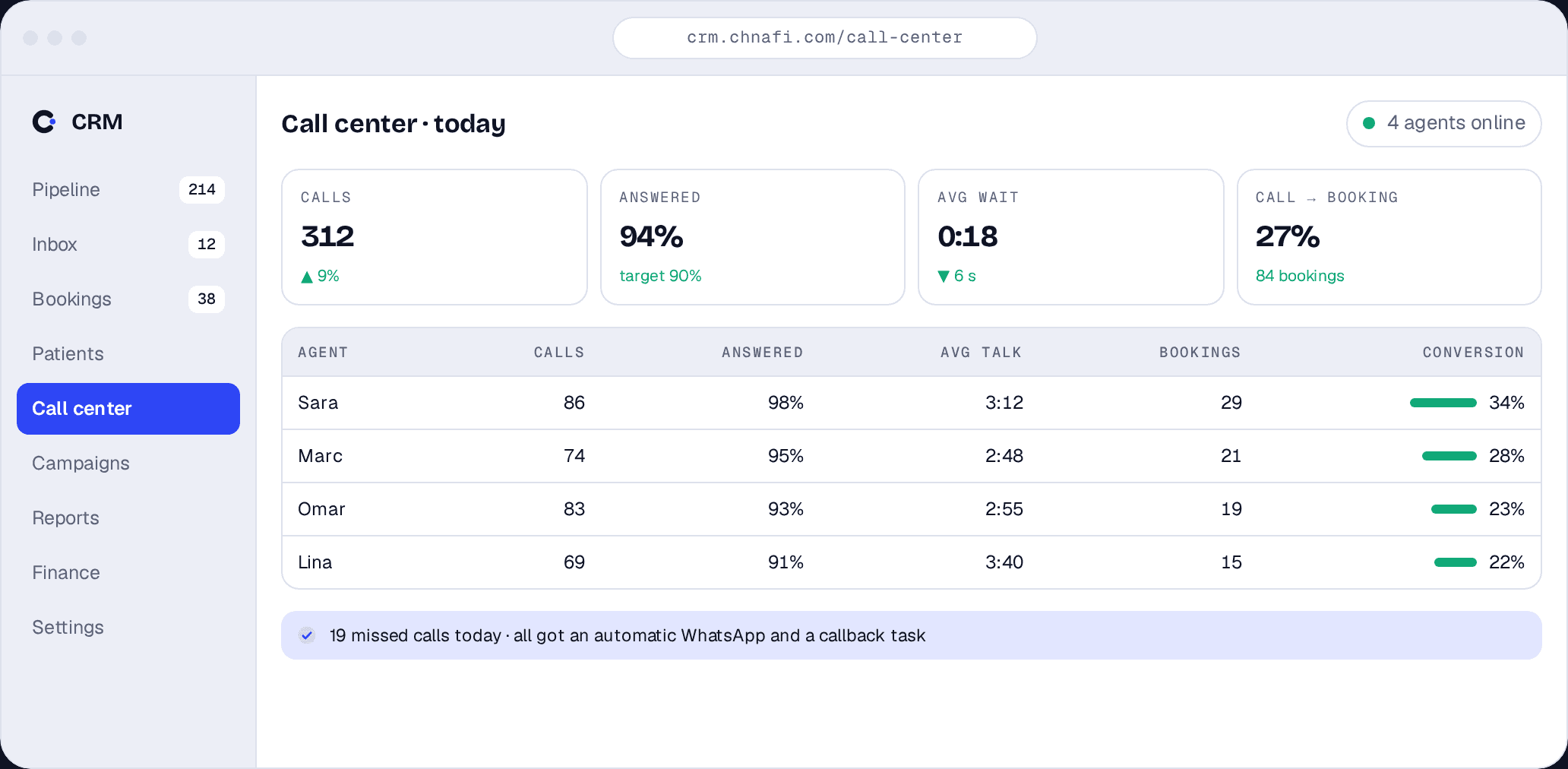Sort by the AGENT column header
Image resolution: width=1568 pixels, height=769 pixels.
[x=323, y=353]
